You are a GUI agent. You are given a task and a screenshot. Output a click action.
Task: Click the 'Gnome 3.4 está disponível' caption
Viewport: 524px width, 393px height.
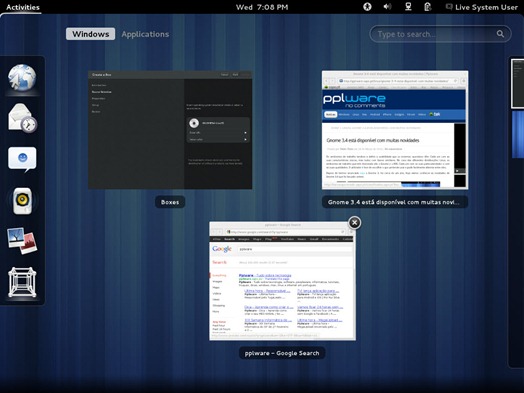(395, 202)
